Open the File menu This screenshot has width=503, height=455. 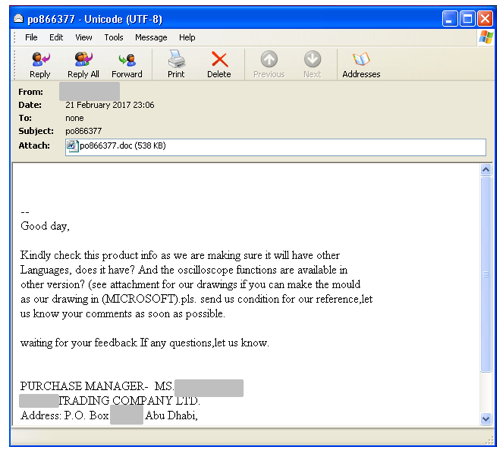click(x=31, y=37)
